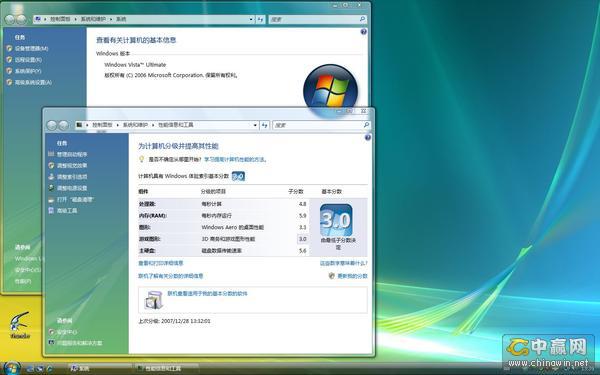Refresh the Performance Information window address bar
The width and height of the screenshot is (600, 375).
coord(265,125)
